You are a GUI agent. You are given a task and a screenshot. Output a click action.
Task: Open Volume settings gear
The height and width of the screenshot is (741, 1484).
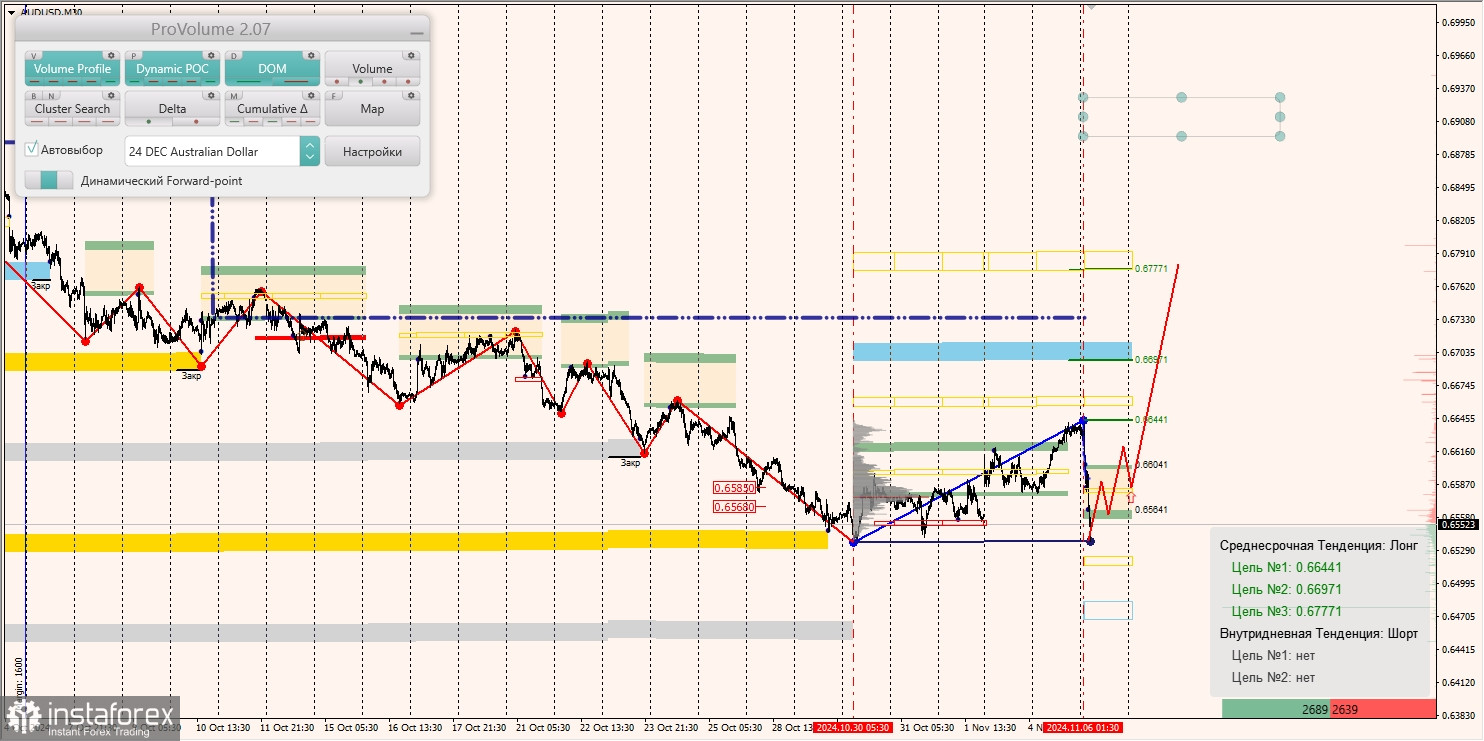(x=411, y=55)
